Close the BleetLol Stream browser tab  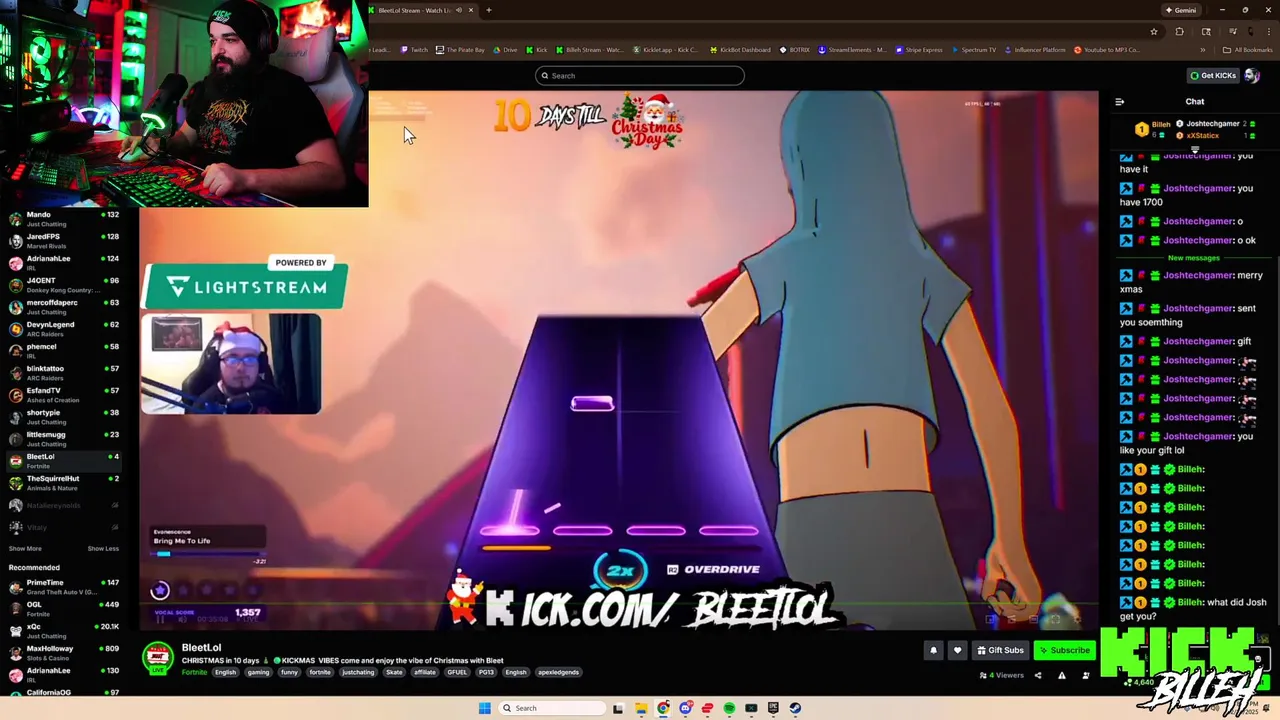coord(471,10)
